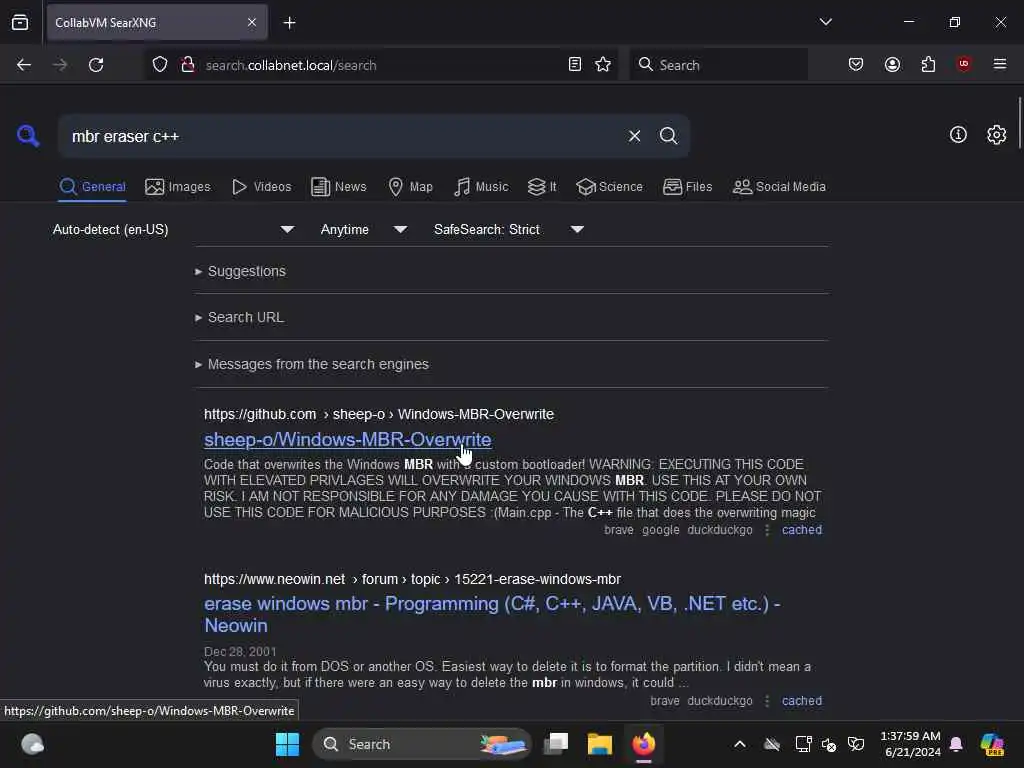Screen dimensions: 1024x768
Task: Open the SafeSearch: Strict dropdown
Action: (509, 229)
